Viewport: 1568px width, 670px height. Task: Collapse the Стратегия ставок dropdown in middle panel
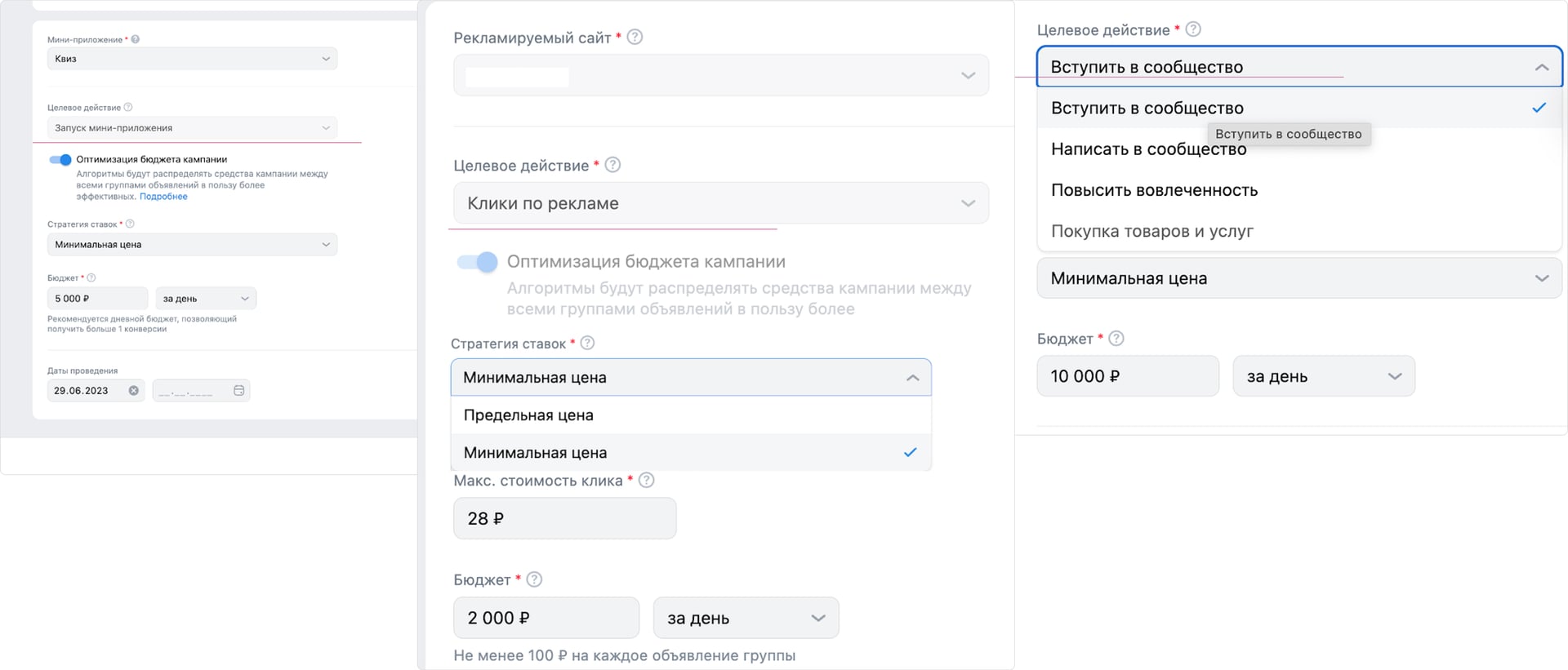click(x=912, y=377)
